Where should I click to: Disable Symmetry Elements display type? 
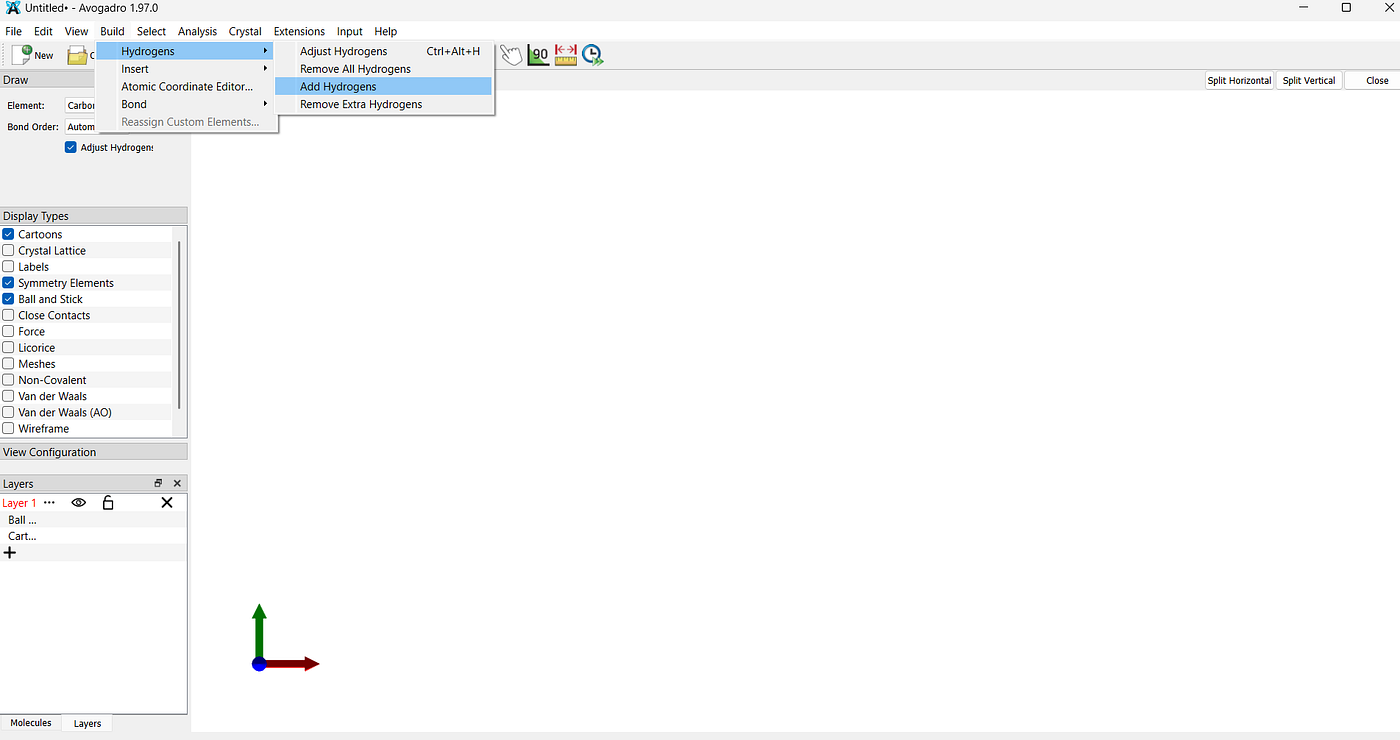click(x=8, y=283)
